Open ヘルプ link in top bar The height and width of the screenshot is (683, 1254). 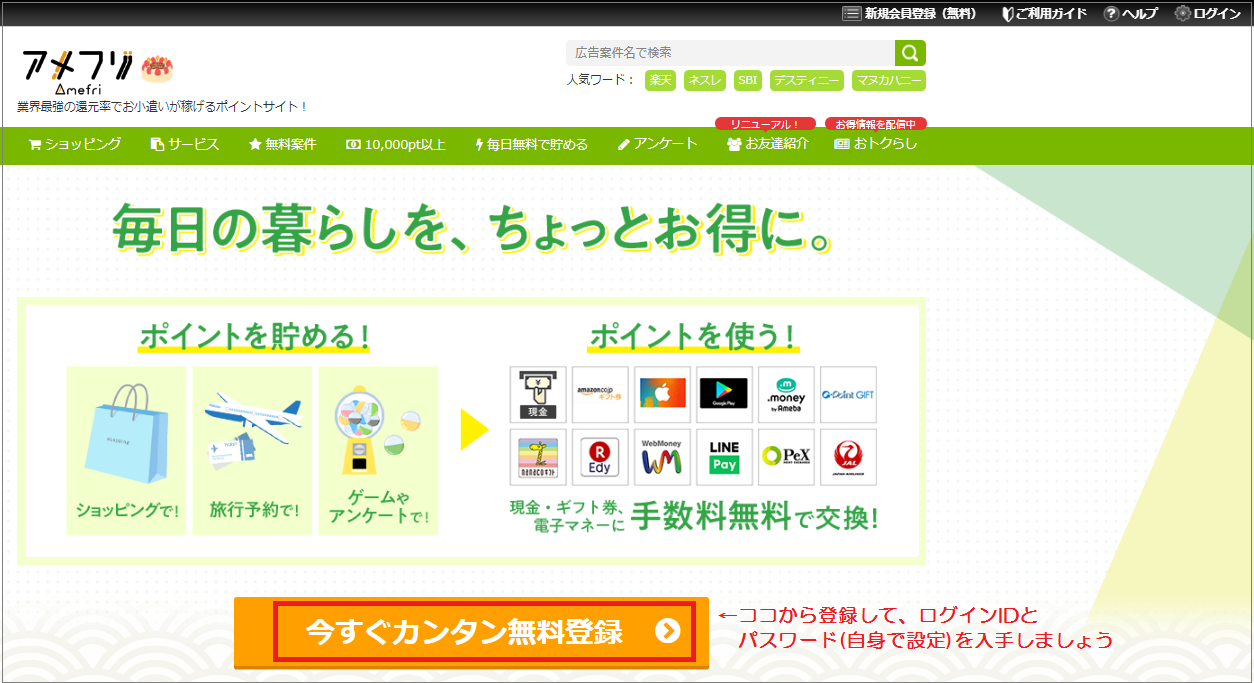tap(1131, 13)
